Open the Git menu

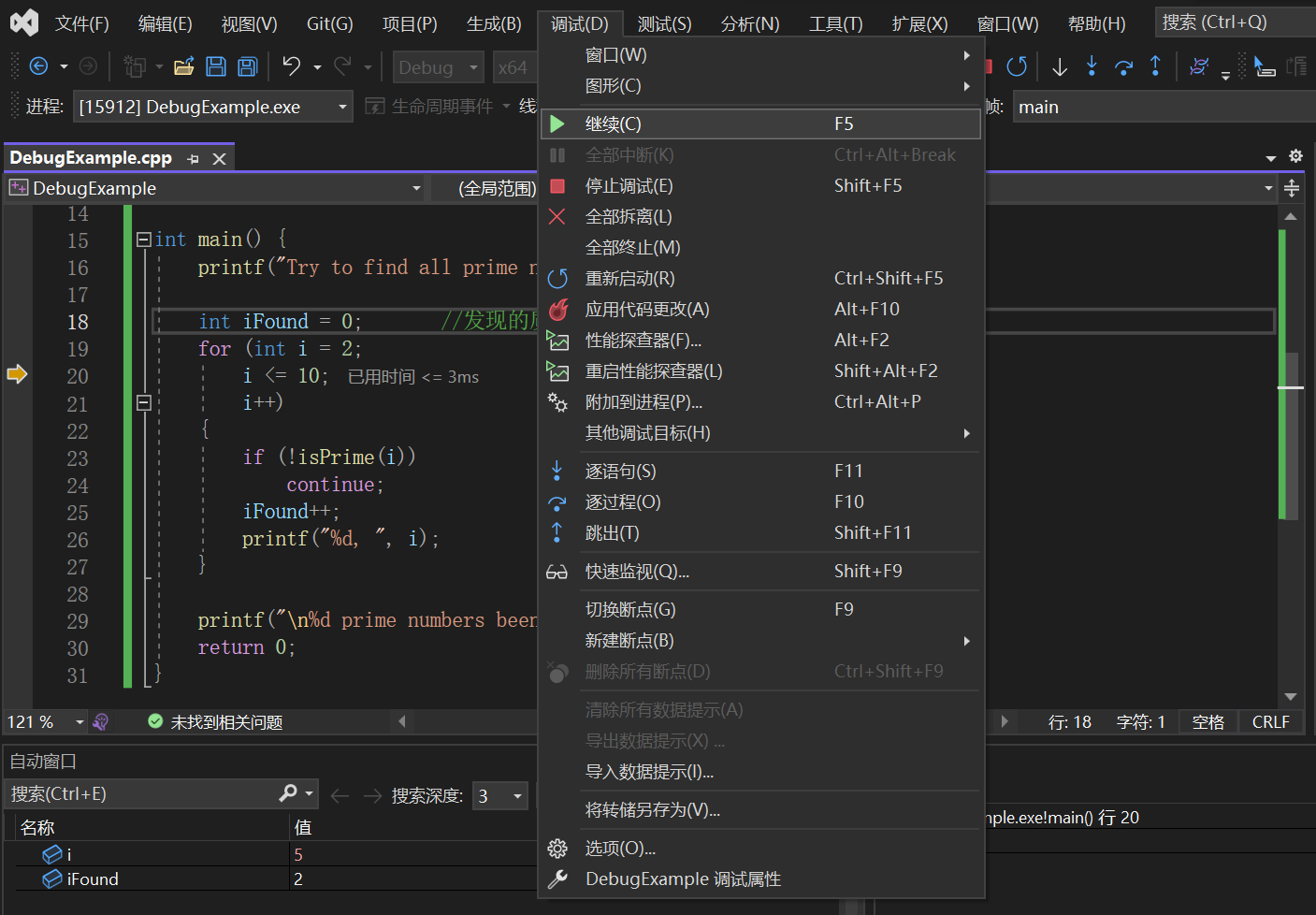(330, 23)
